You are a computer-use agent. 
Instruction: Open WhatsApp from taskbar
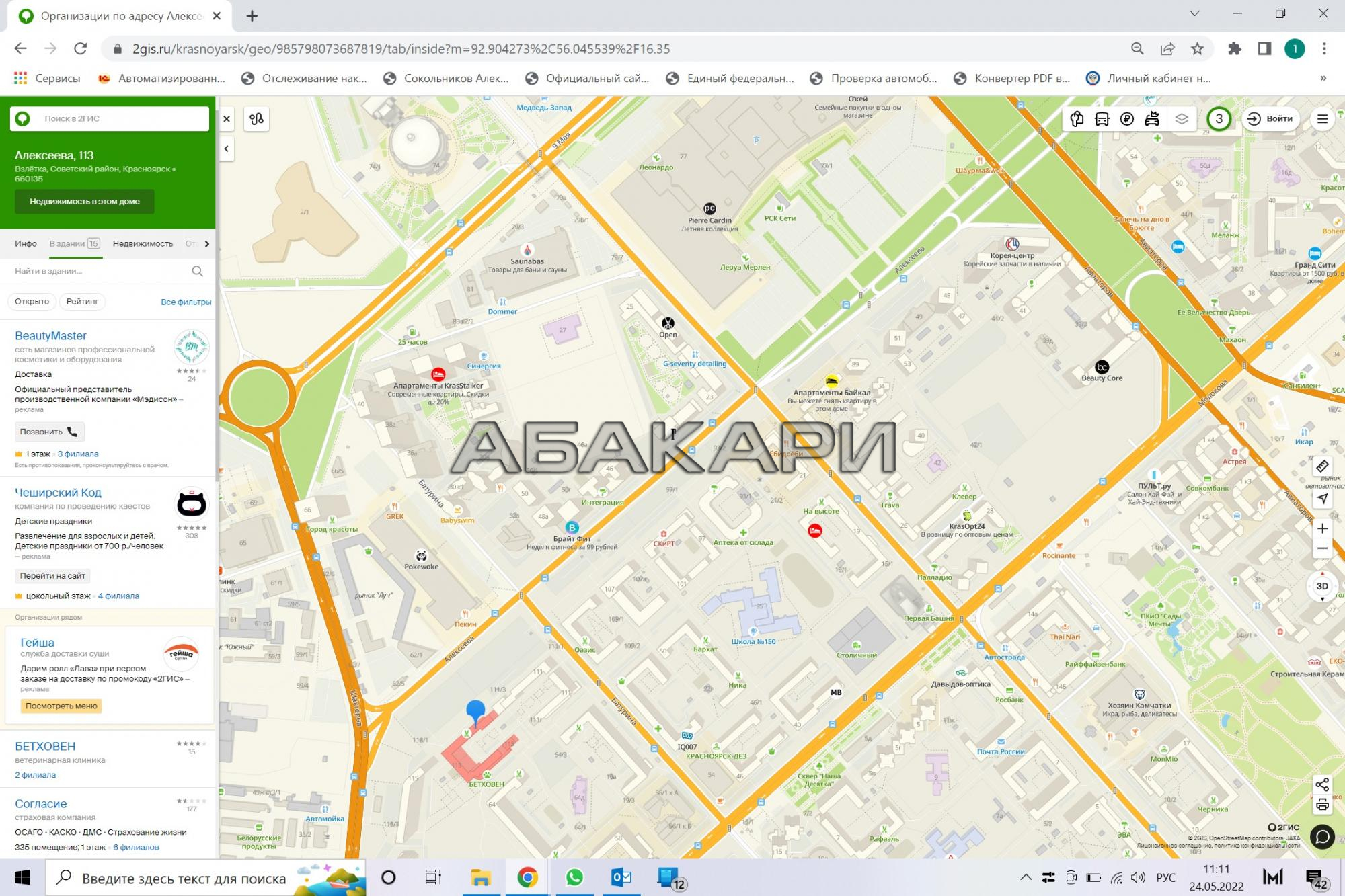(574, 877)
